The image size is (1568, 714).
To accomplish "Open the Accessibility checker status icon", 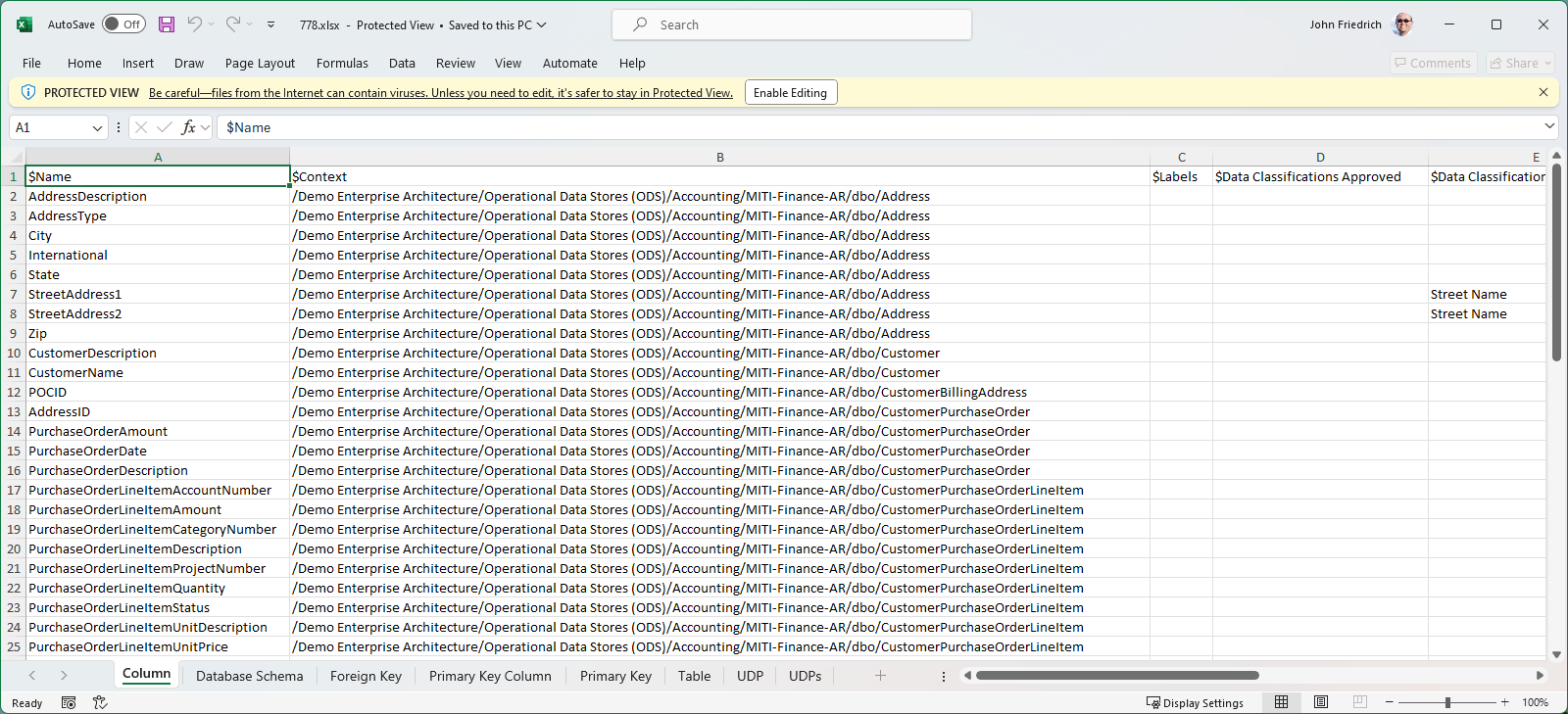I will (x=100, y=702).
